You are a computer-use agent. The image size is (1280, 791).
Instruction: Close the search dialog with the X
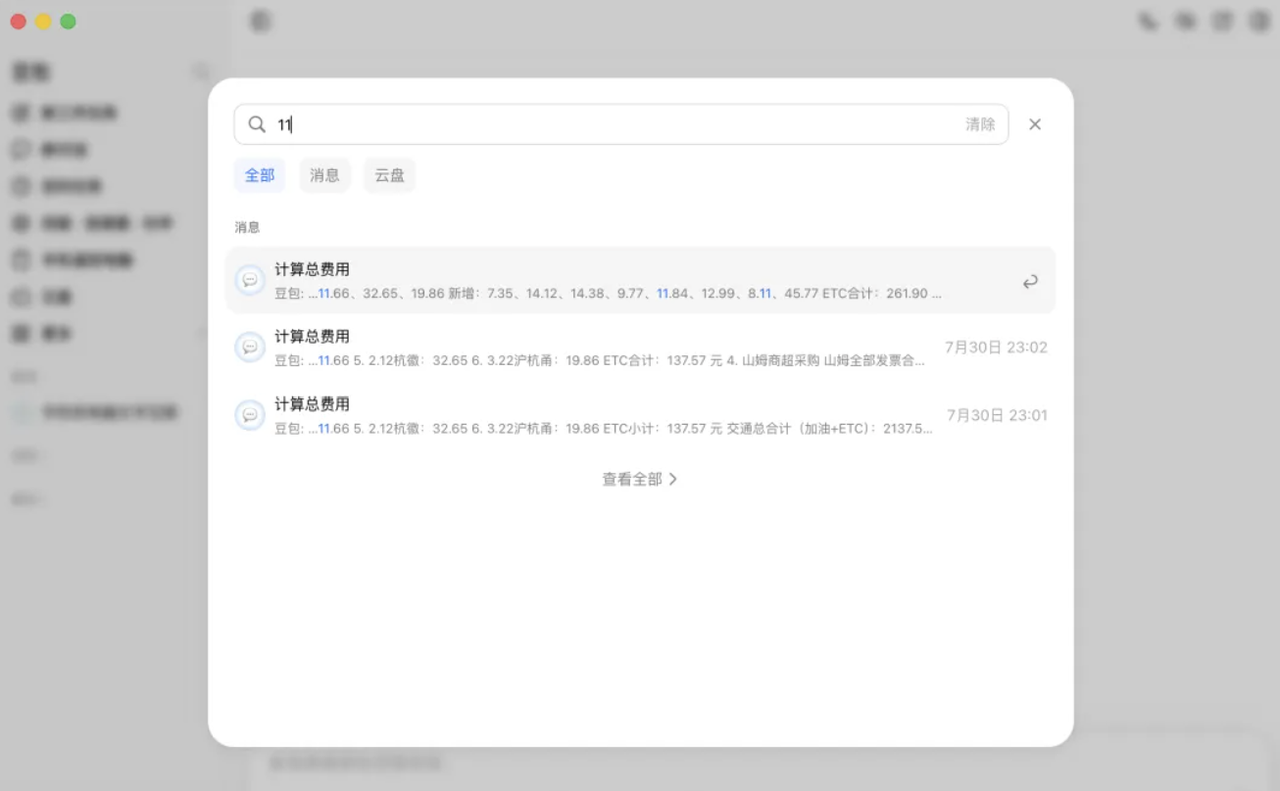click(x=1035, y=124)
